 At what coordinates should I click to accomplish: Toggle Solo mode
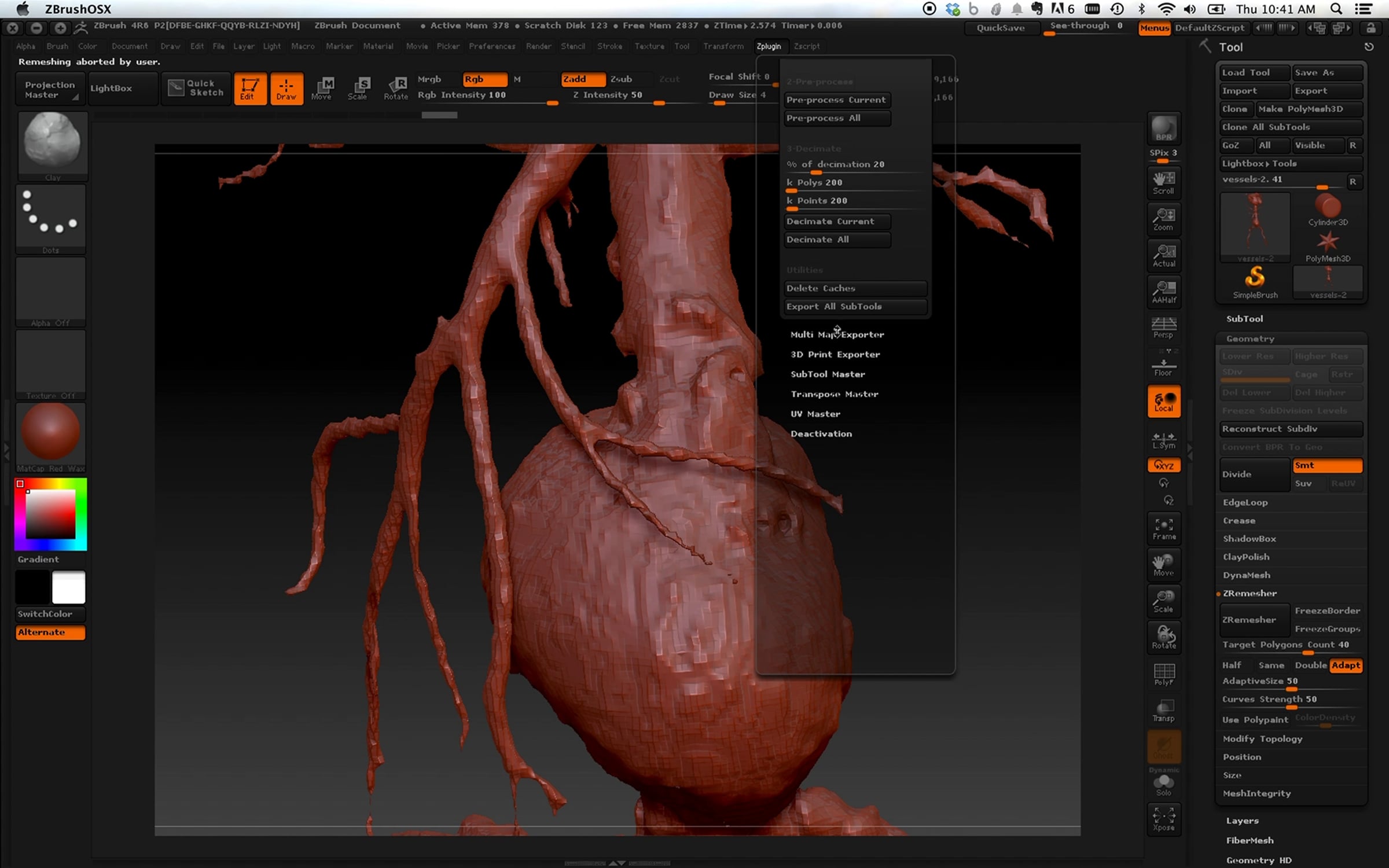point(1164,784)
